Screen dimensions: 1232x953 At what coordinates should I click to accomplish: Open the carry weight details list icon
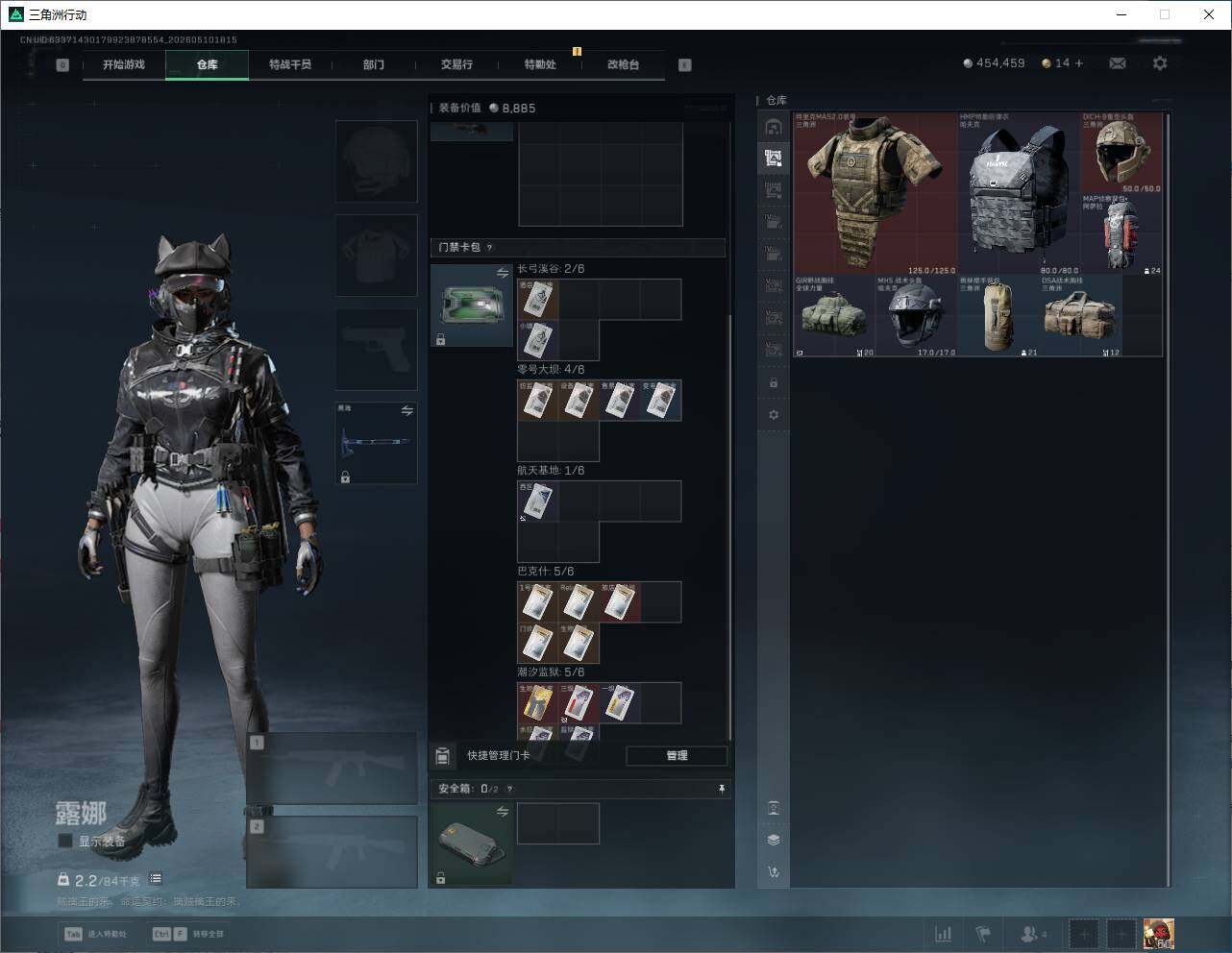(156, 879)
